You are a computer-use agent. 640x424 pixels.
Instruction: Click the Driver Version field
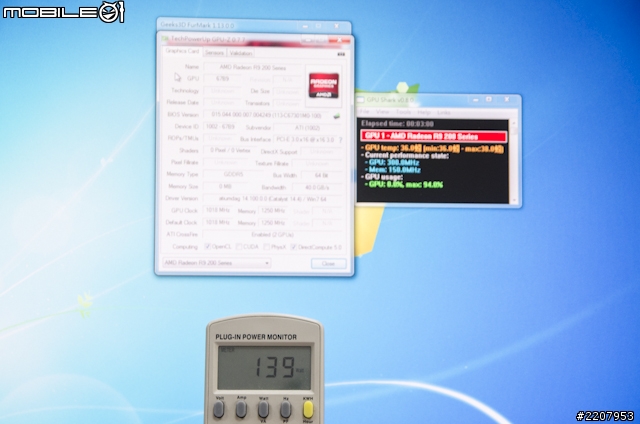(272, 199)
